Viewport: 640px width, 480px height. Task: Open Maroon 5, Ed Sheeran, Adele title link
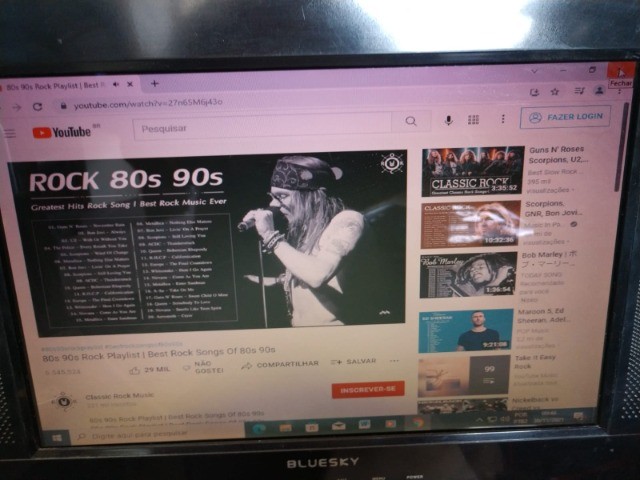(543, 316)
